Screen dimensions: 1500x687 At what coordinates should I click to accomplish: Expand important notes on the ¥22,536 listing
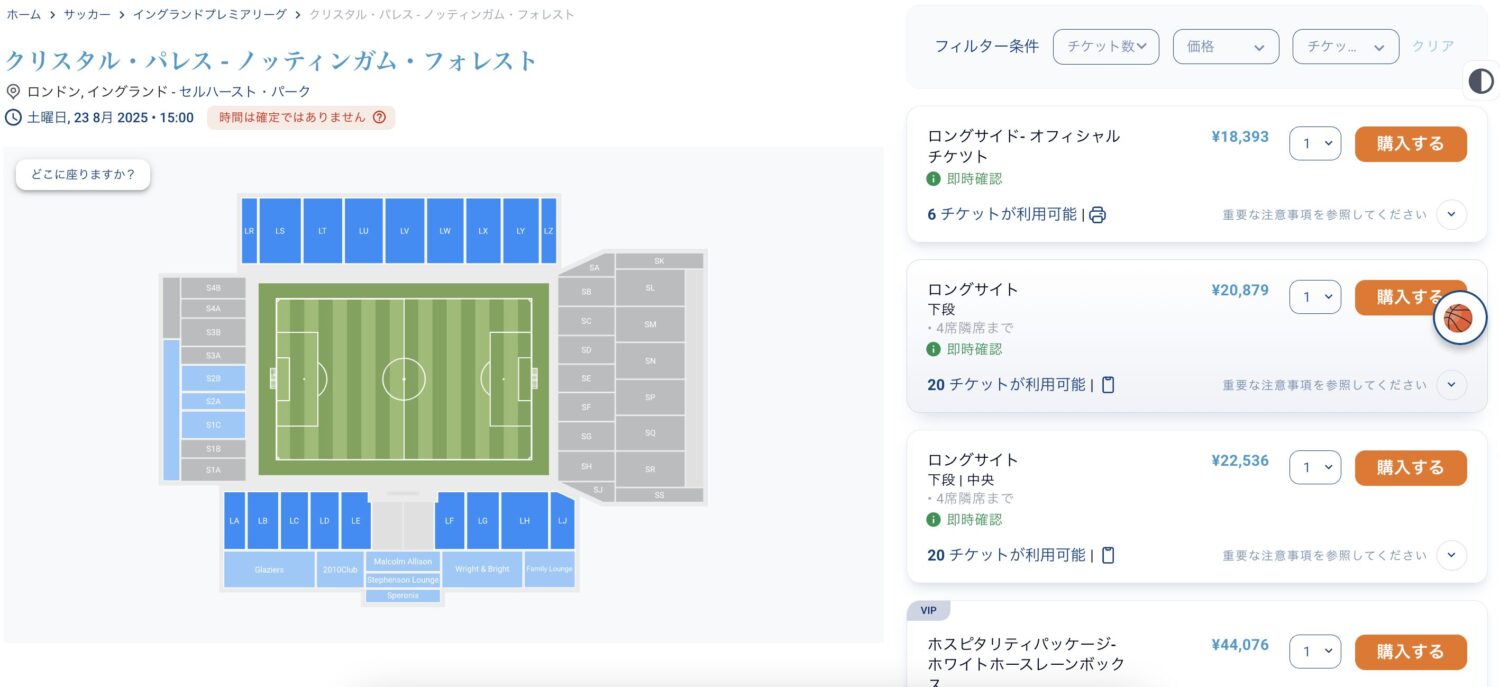pos(1451,555)
